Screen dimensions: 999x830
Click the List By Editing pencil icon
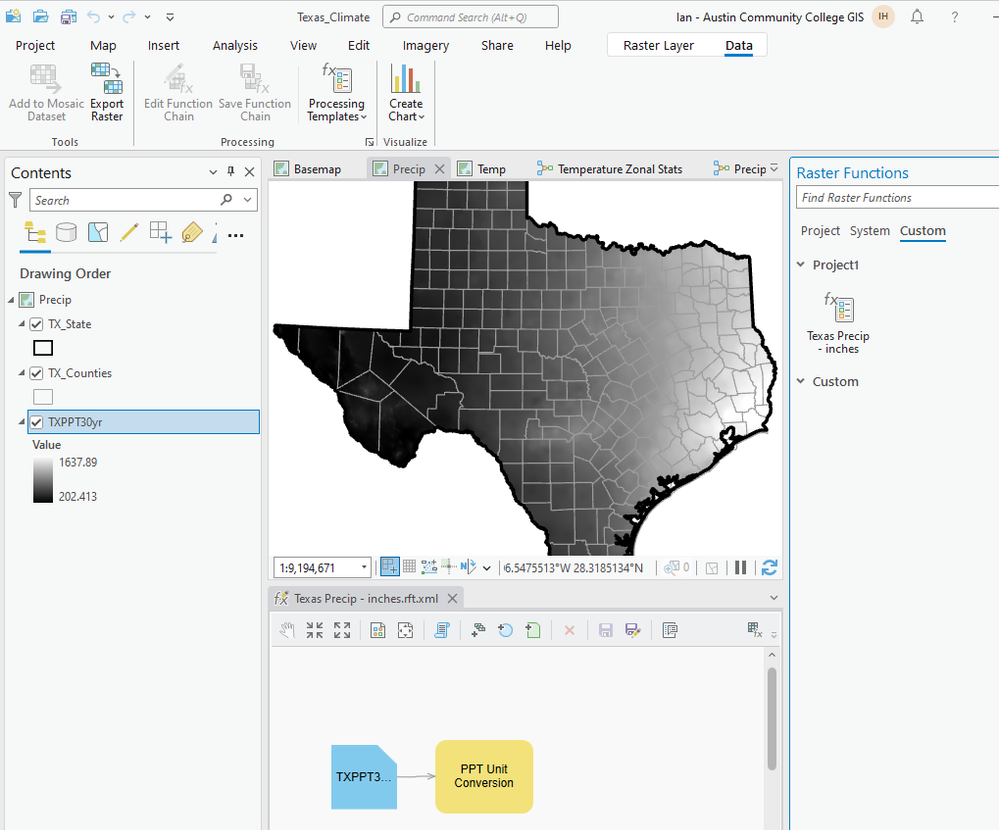129,233
